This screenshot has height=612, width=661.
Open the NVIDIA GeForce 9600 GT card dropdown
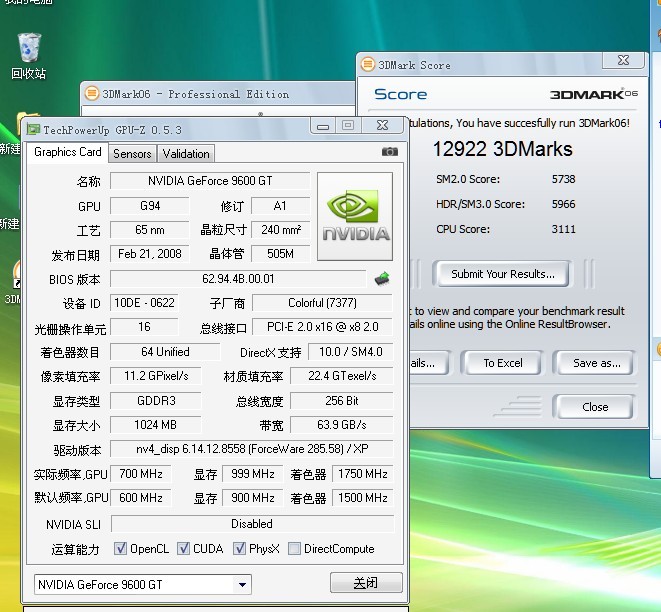tap(142, 585)
